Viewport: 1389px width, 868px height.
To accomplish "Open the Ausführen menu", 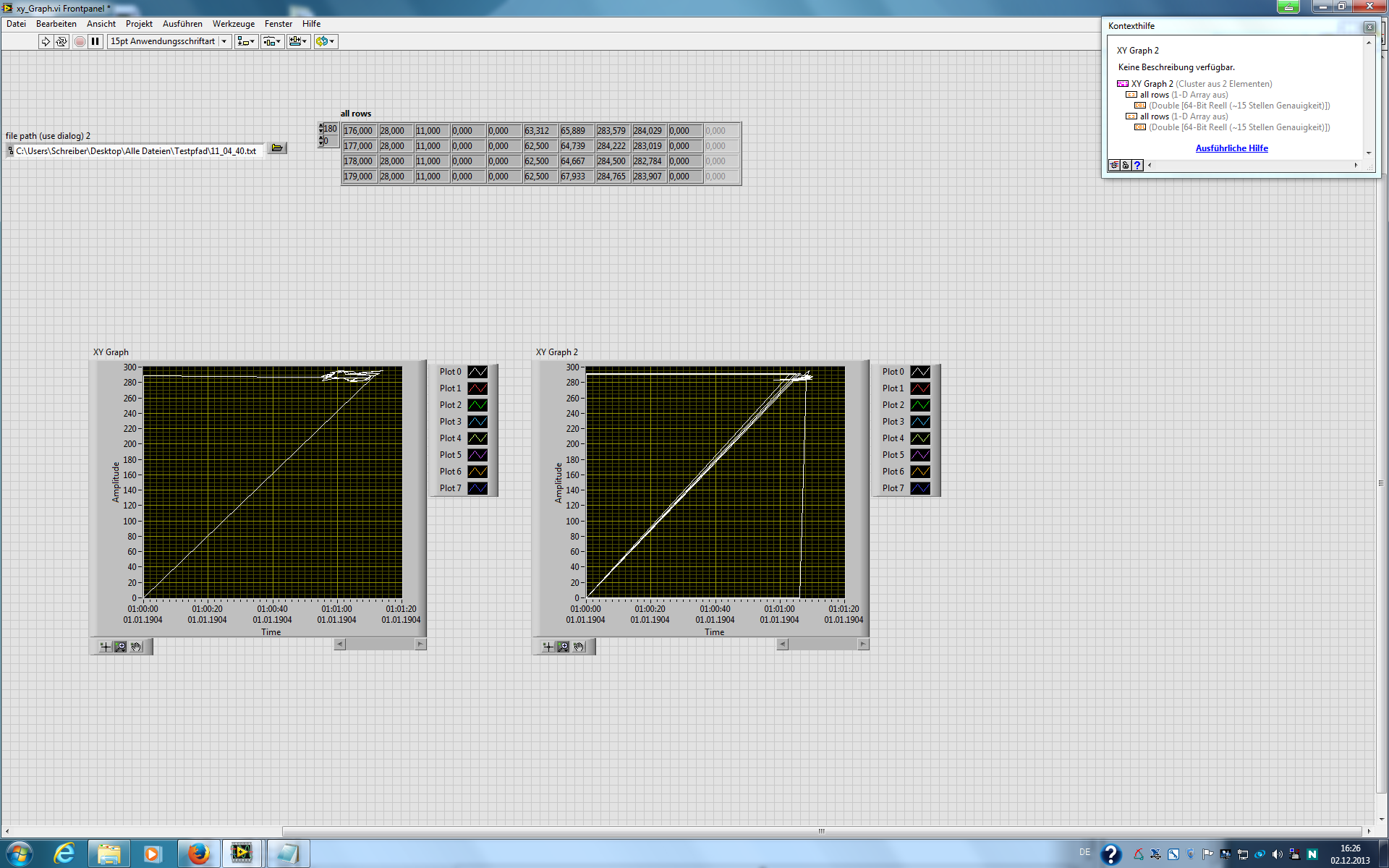I will pyautogui.click(x=182, y=24).
